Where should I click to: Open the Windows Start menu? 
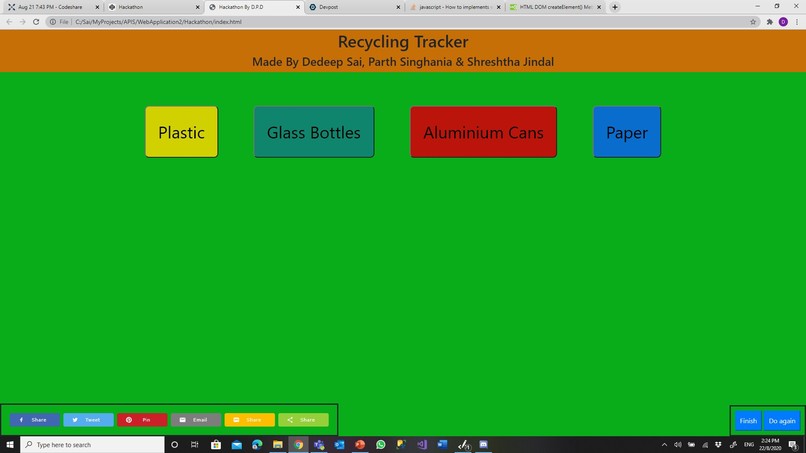tap(10, 444)
